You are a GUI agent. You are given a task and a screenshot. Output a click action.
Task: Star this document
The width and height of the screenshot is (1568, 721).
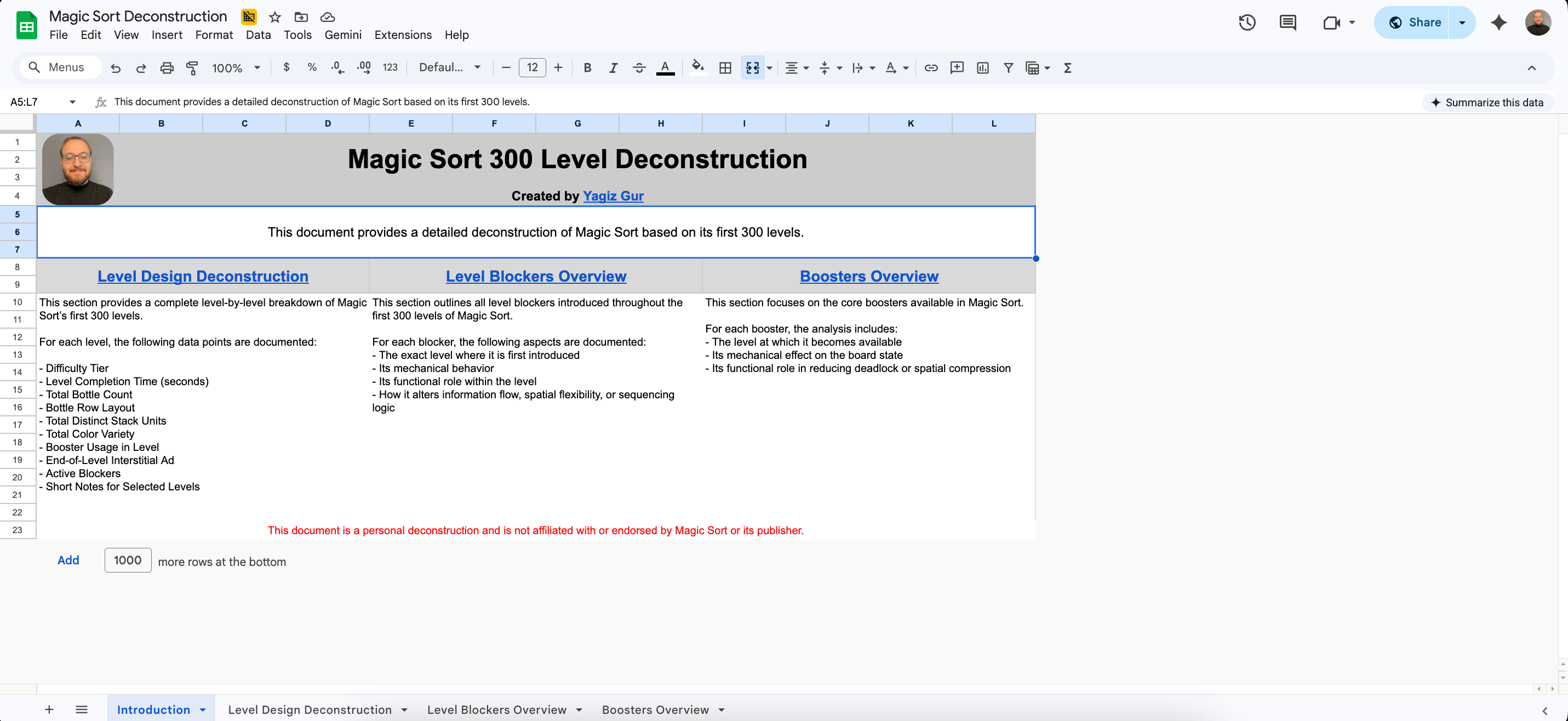tap(275, 17)
